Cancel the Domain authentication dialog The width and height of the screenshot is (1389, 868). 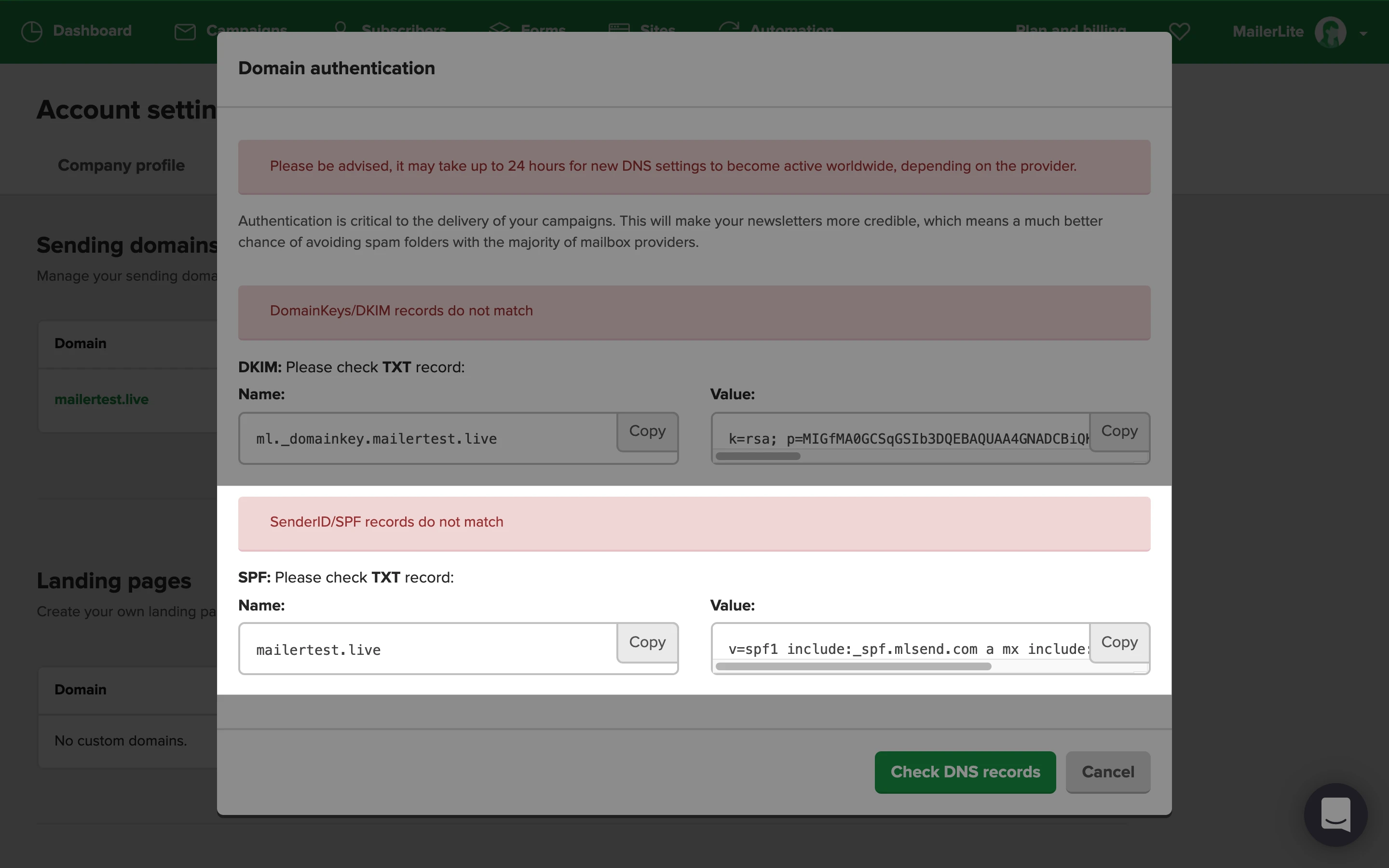1107,772
